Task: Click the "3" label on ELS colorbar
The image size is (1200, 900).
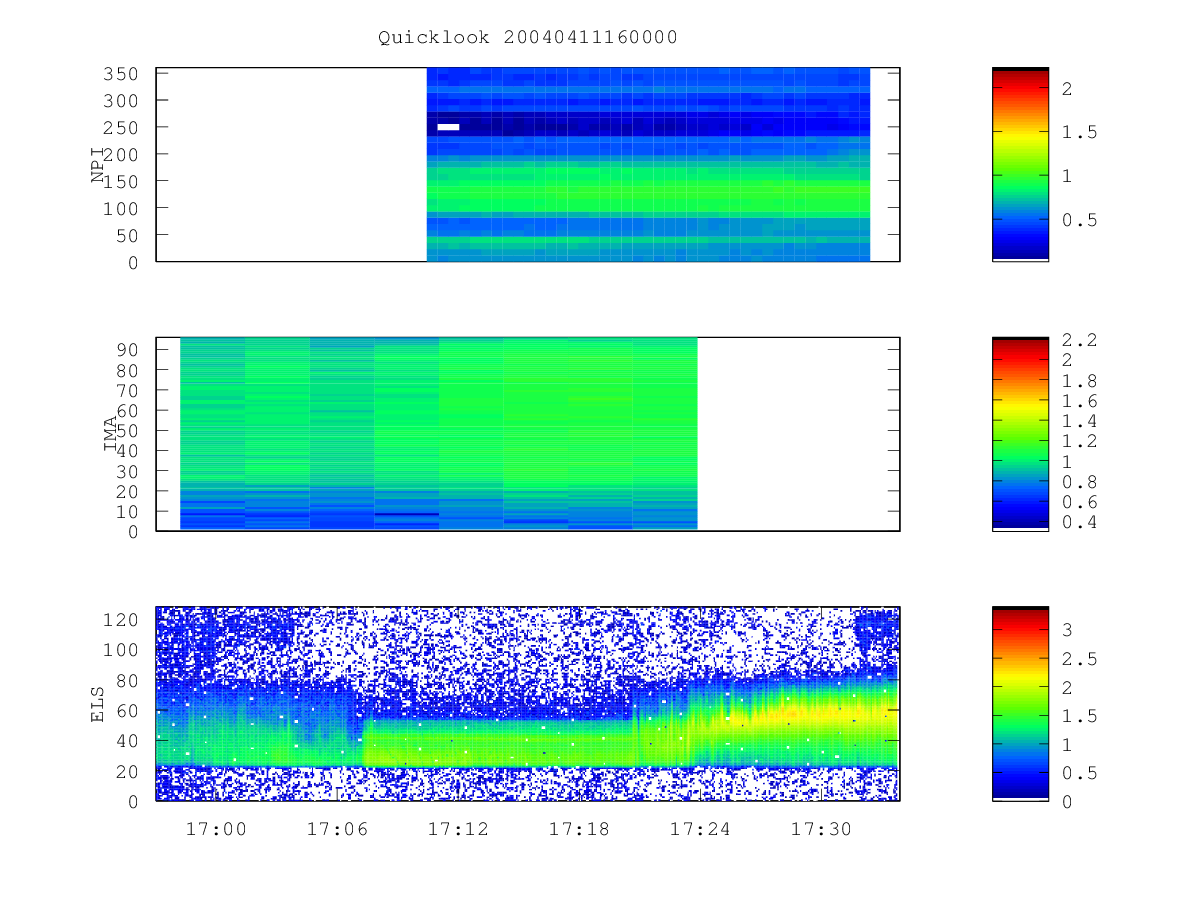Action: [x=1067, y=630]
